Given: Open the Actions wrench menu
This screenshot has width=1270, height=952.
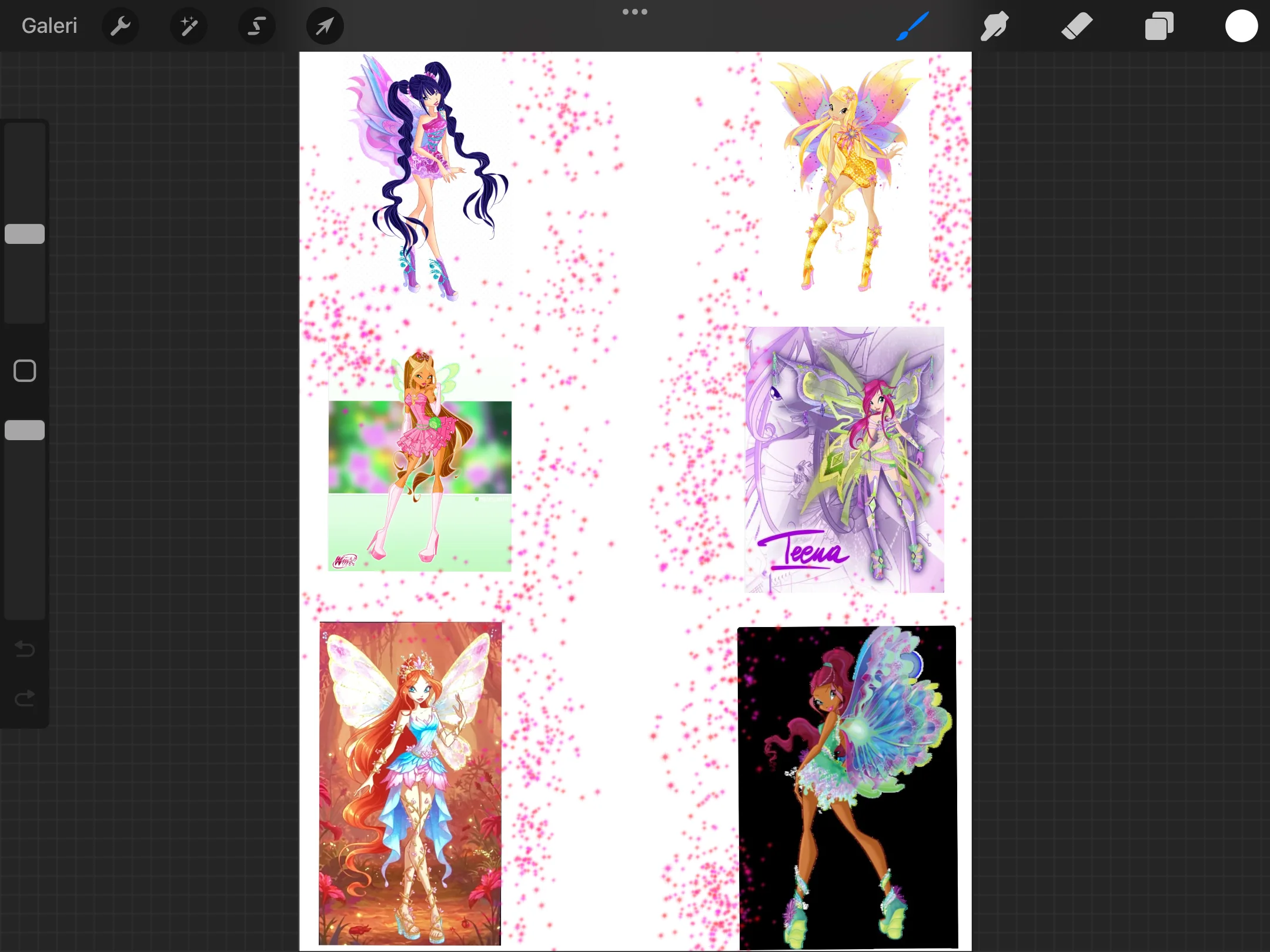Looking at the screenshot, I should point(121,26).
